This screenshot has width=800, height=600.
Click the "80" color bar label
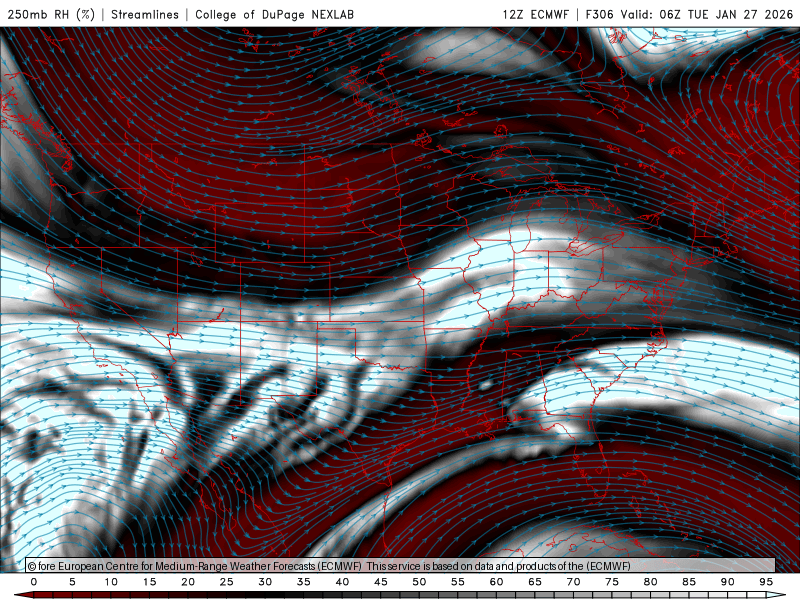pos(650,582)
